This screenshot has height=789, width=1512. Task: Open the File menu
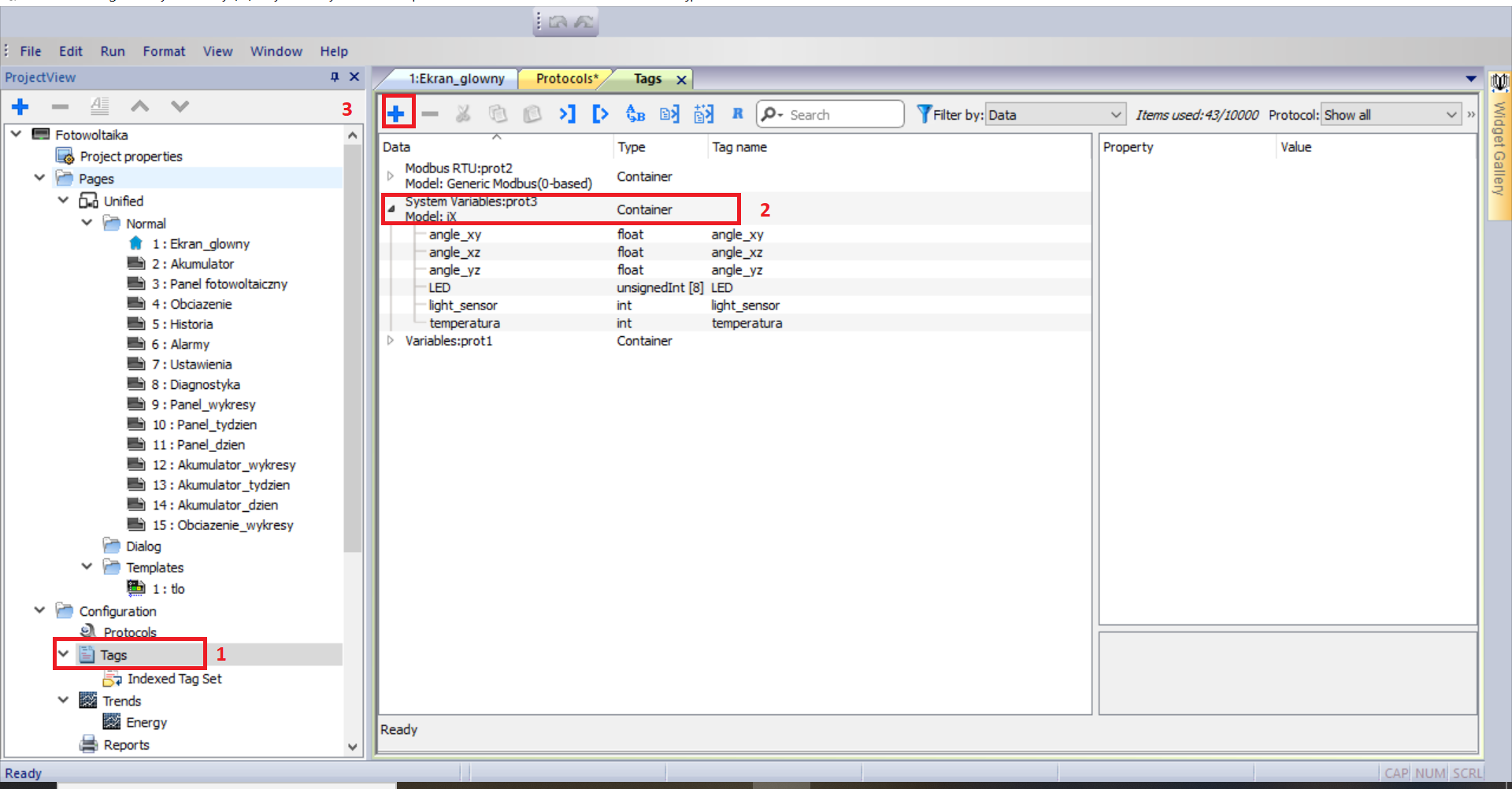(x=31, y=51)
